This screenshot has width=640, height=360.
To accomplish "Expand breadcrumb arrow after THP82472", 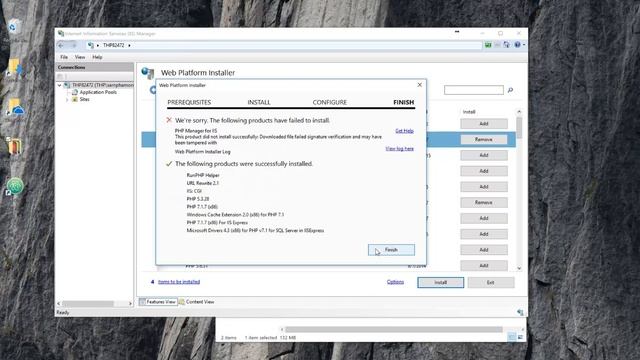I will pos(129,45).
